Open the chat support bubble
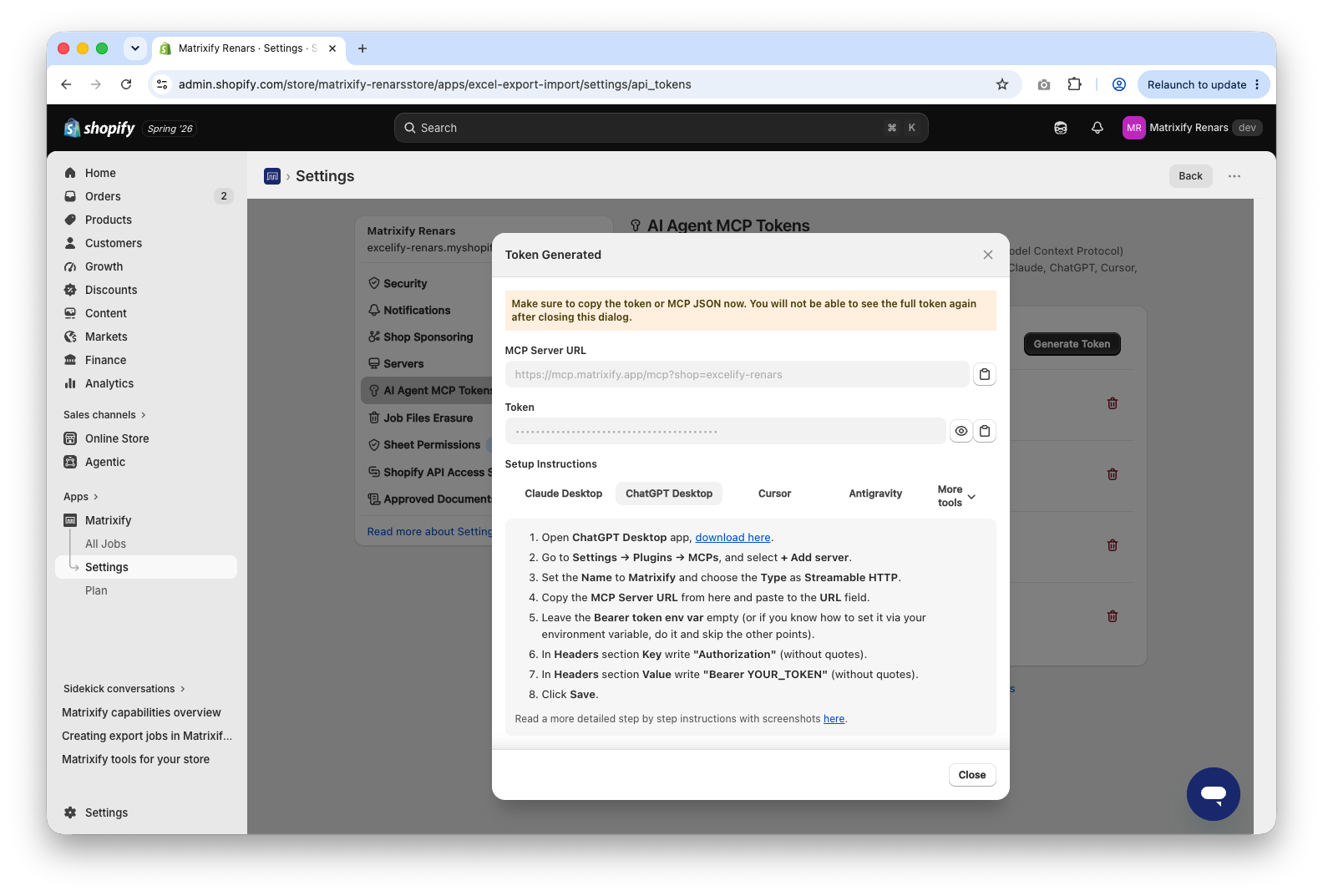This screenshot has width=1323, height=896. [1213, 794]
